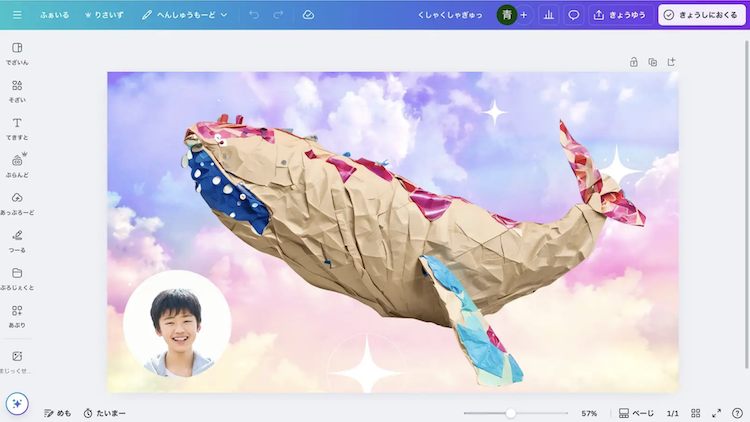Screen dimensions: 750x422
Task: Open the 57% zoom level menu
Action: pos(589,413)
